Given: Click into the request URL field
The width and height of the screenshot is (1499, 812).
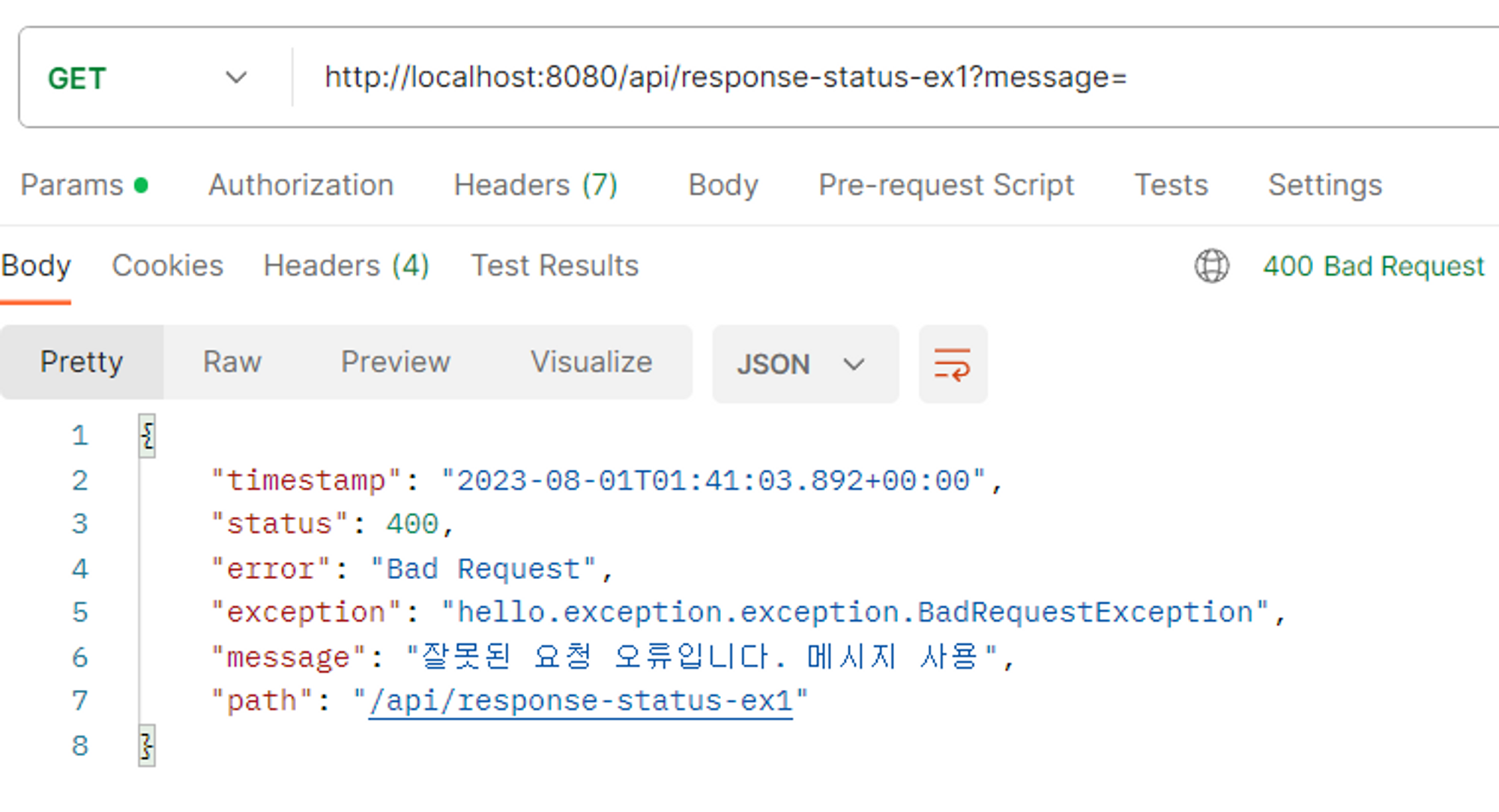Looking at the screenshot, I should (x=824, y=78).
